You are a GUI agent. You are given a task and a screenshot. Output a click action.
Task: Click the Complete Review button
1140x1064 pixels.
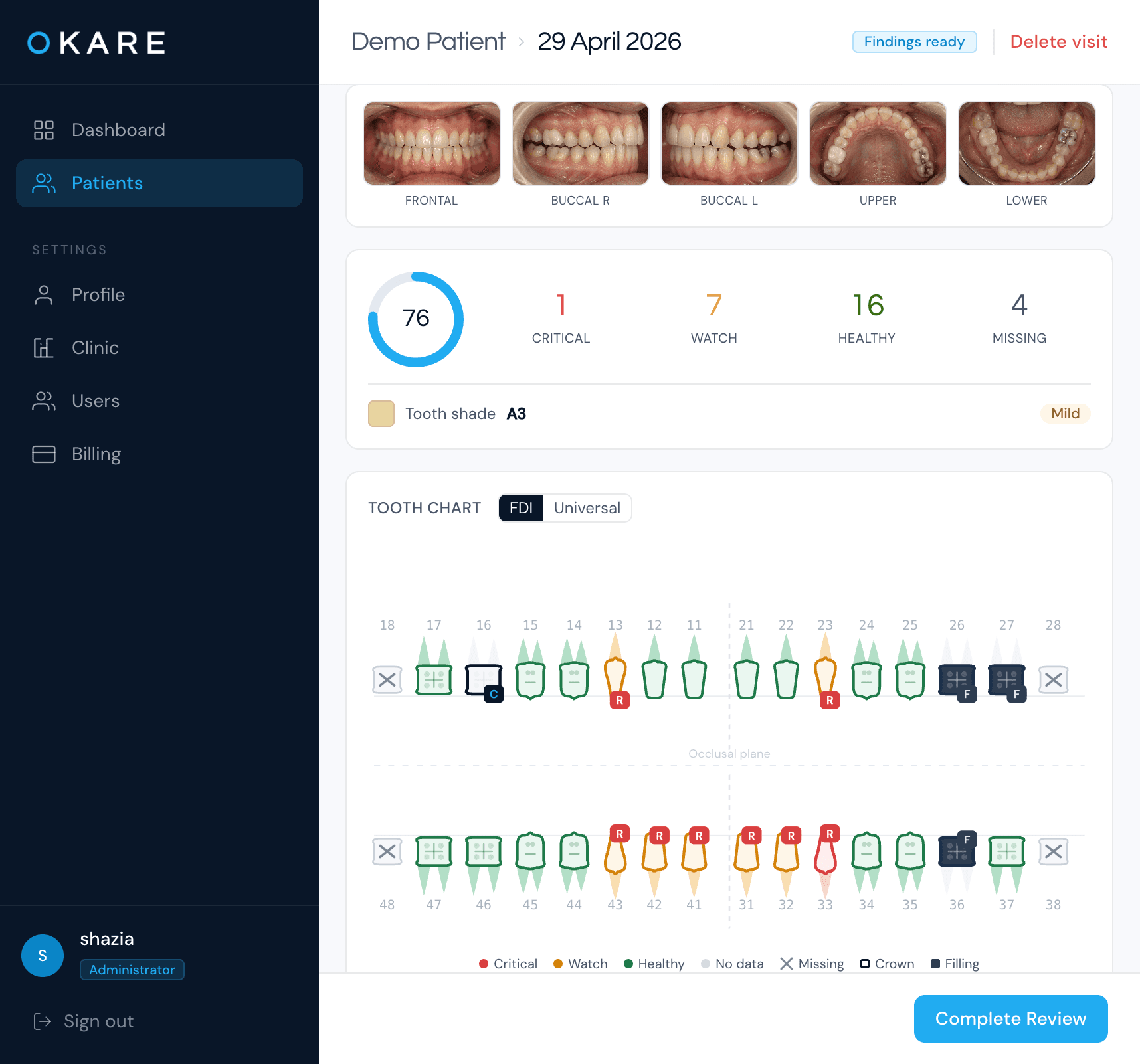coord(1011,1019)
